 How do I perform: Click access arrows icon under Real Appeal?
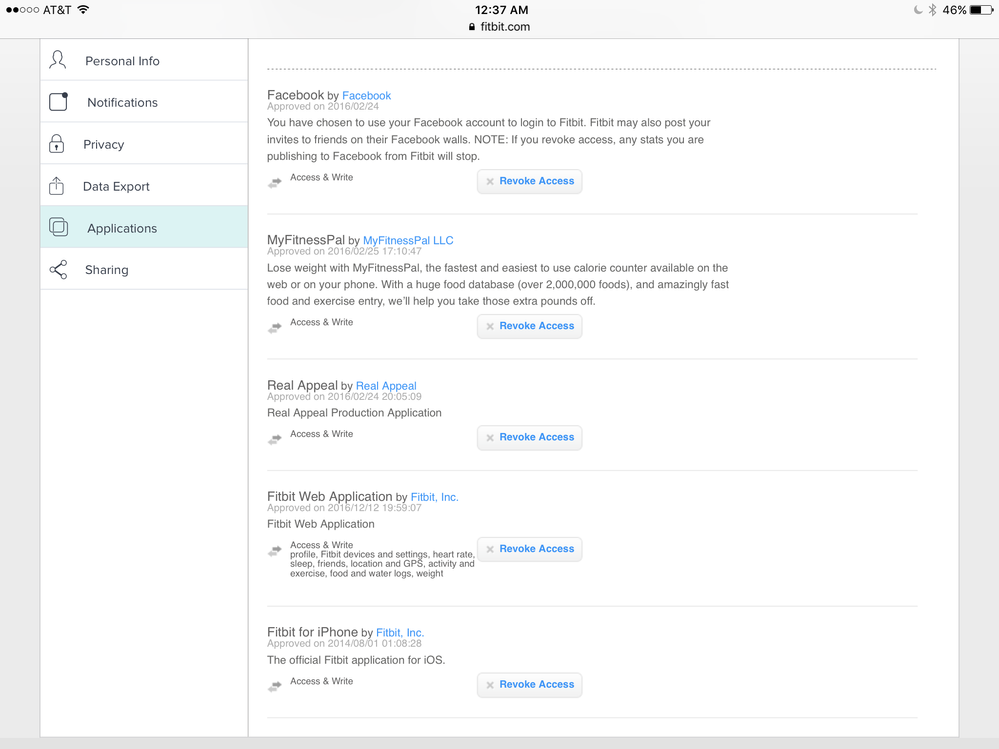[275, 439]
